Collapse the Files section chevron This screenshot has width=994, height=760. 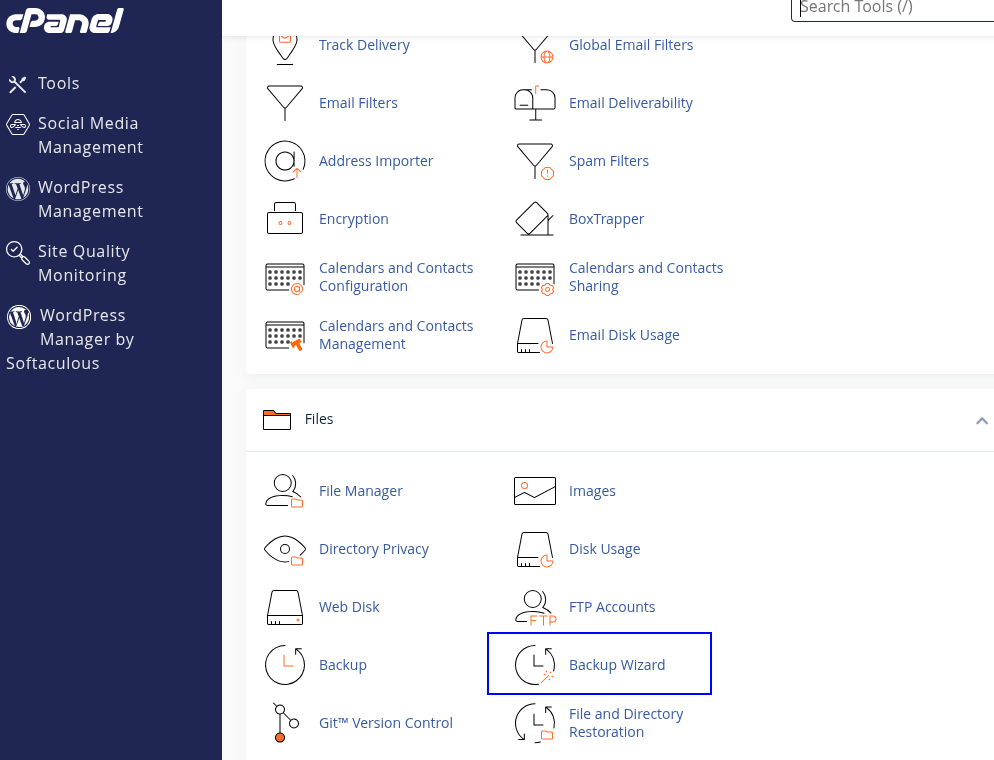point(981,420)
